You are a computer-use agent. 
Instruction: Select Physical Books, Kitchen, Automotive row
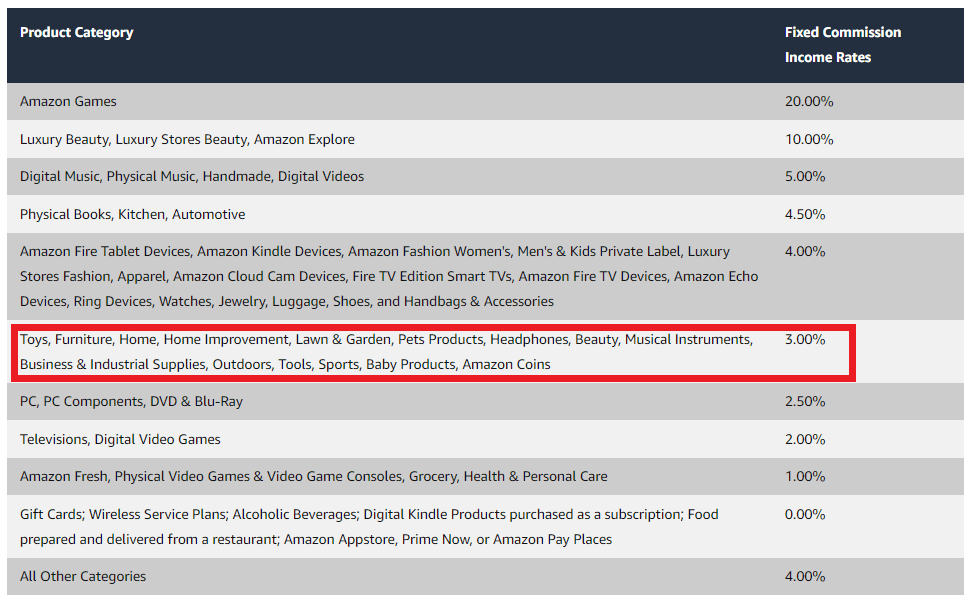pos(132,214)
